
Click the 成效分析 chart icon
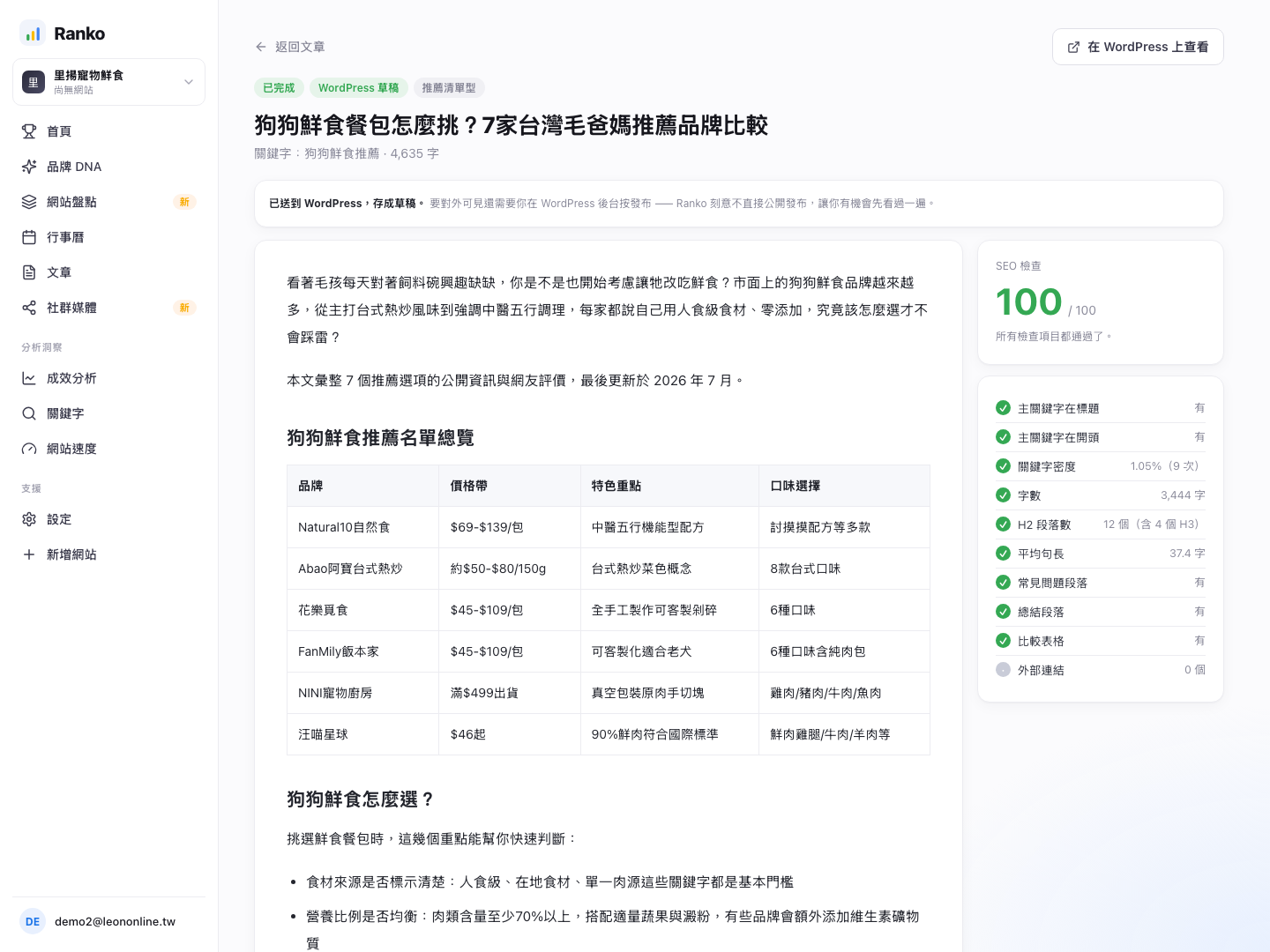[x=29, y=378]
